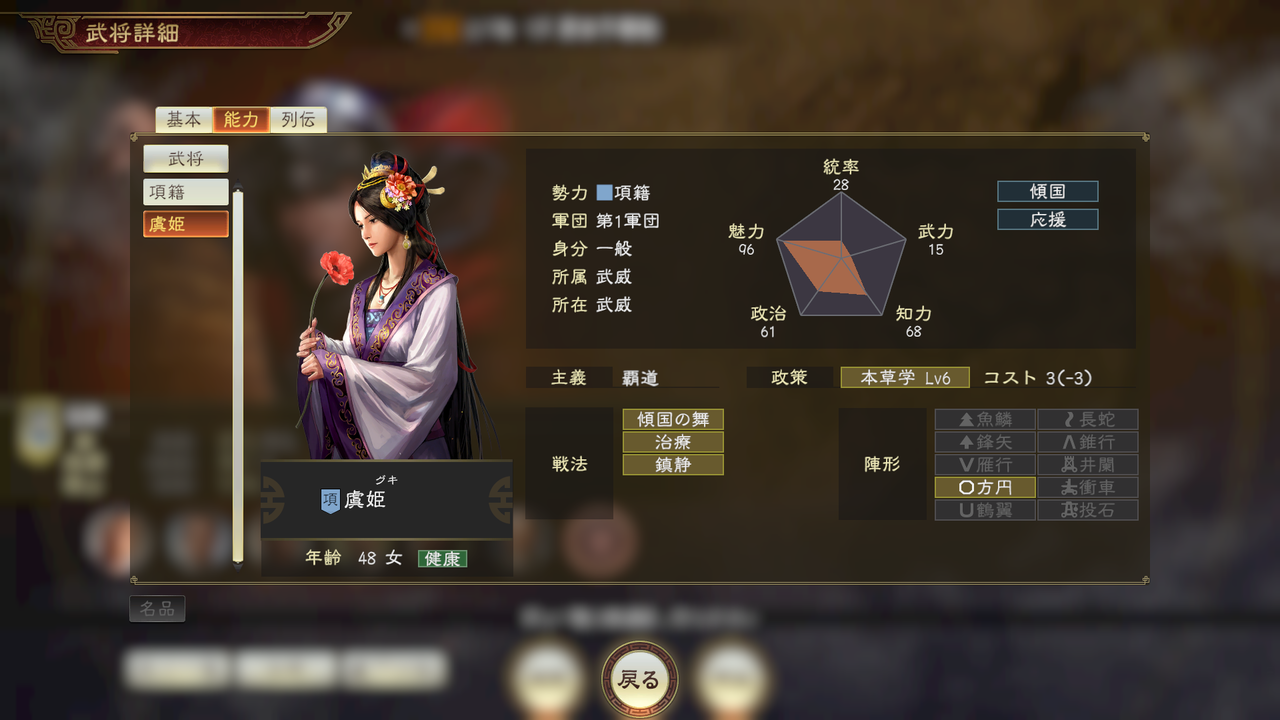Choose the 錐行 formation
The height and width of the screenshot is (720, 1280).
1087,442
